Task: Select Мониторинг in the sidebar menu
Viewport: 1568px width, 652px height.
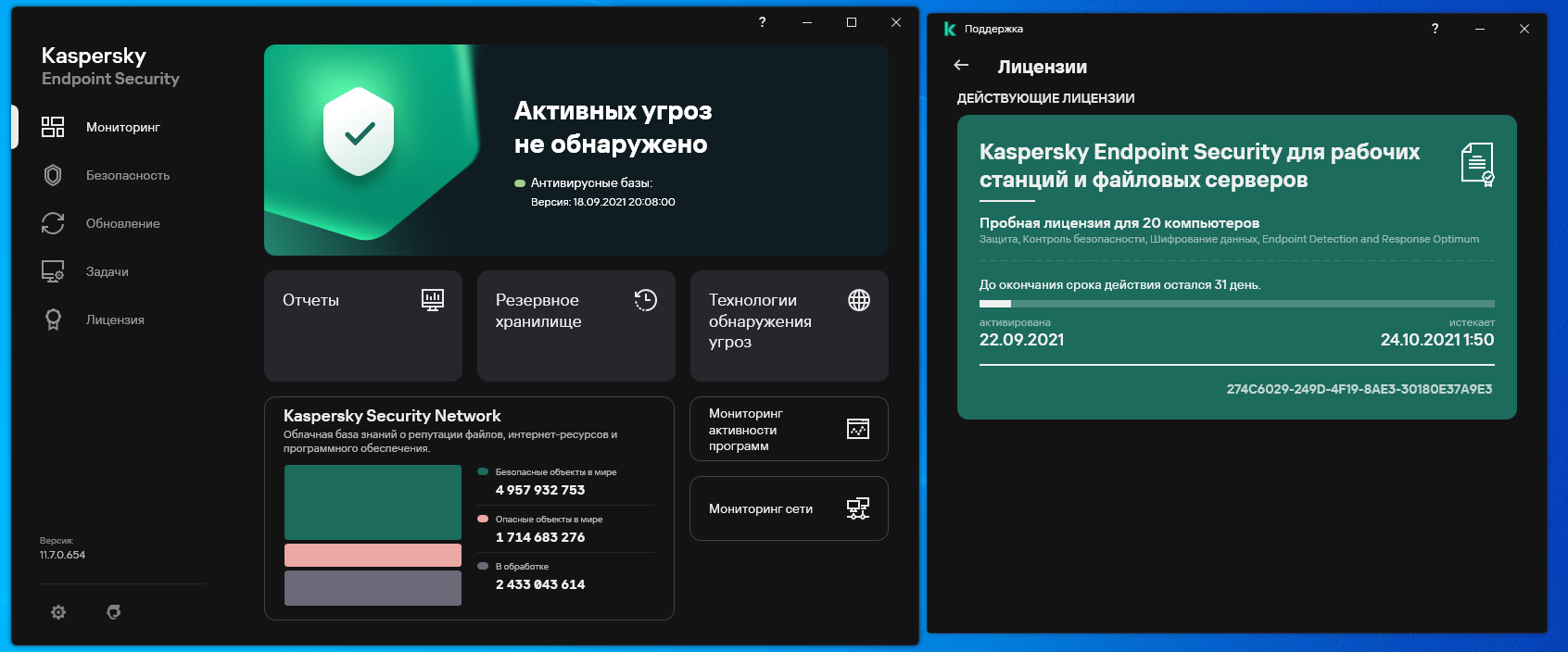Action: click(122, 127)
